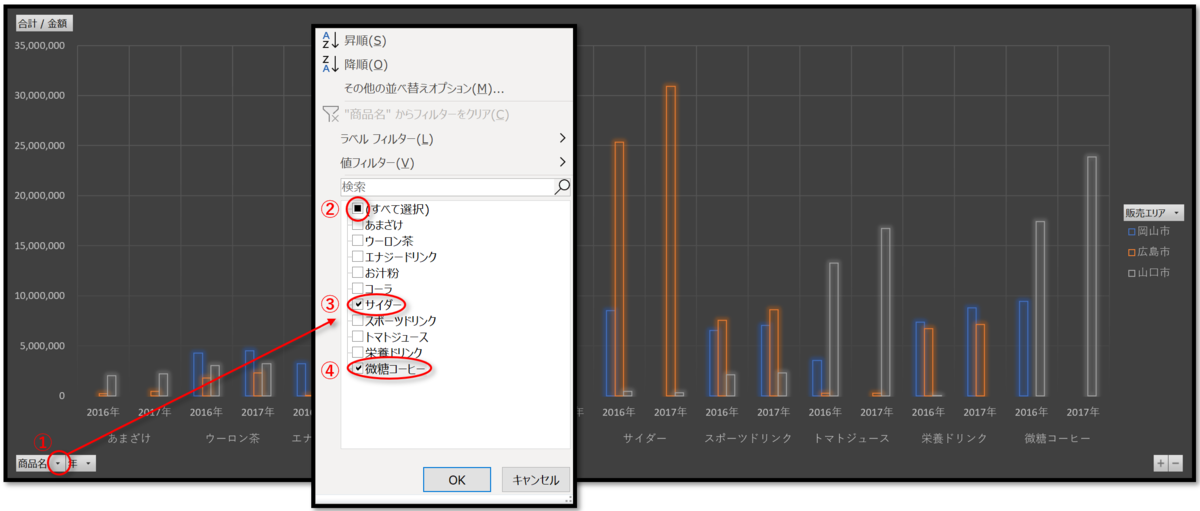Open 値フィルター(V) submenu

[377, 162]
